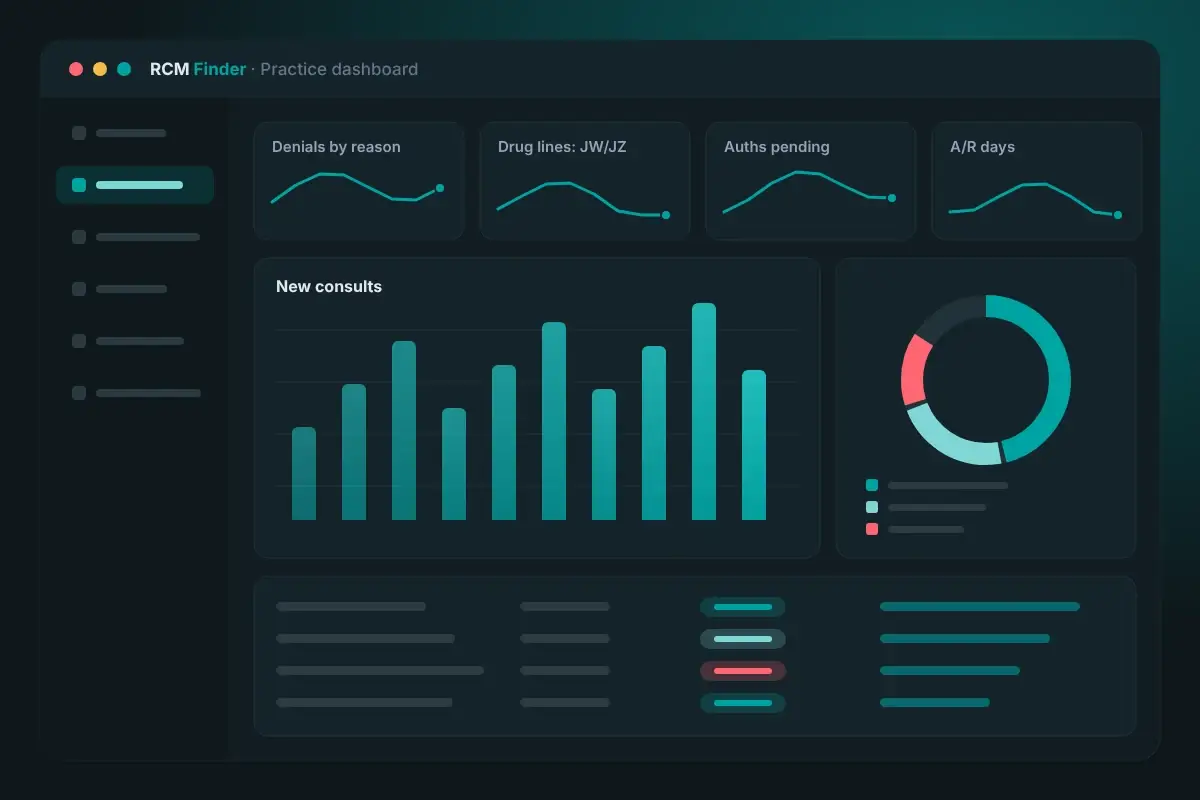
Task: Click the A/R days card title
Action: 982,147
